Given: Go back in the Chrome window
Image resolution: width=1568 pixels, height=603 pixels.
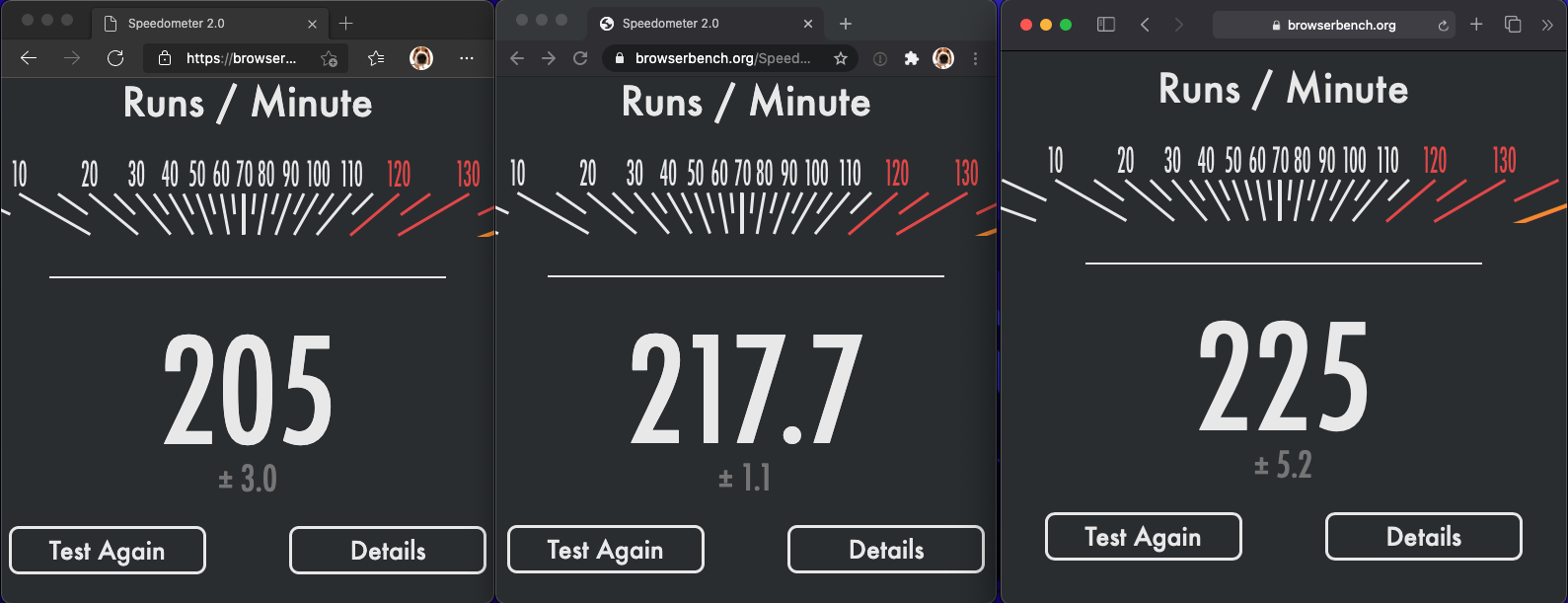Looking at the screenshot, I should coord(517,58).
